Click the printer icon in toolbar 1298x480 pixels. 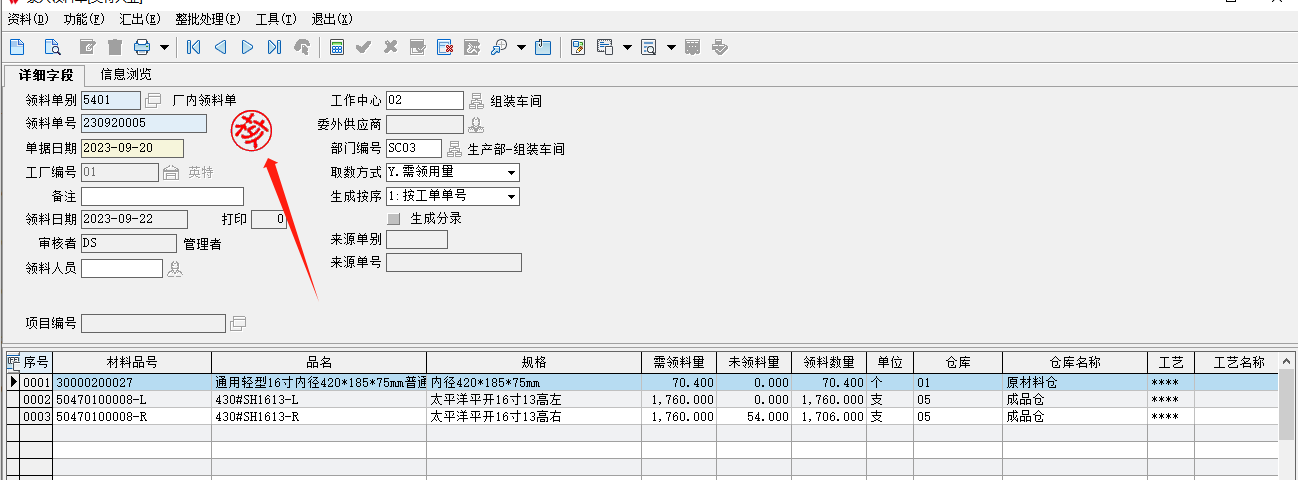click(x=142, y=47)
